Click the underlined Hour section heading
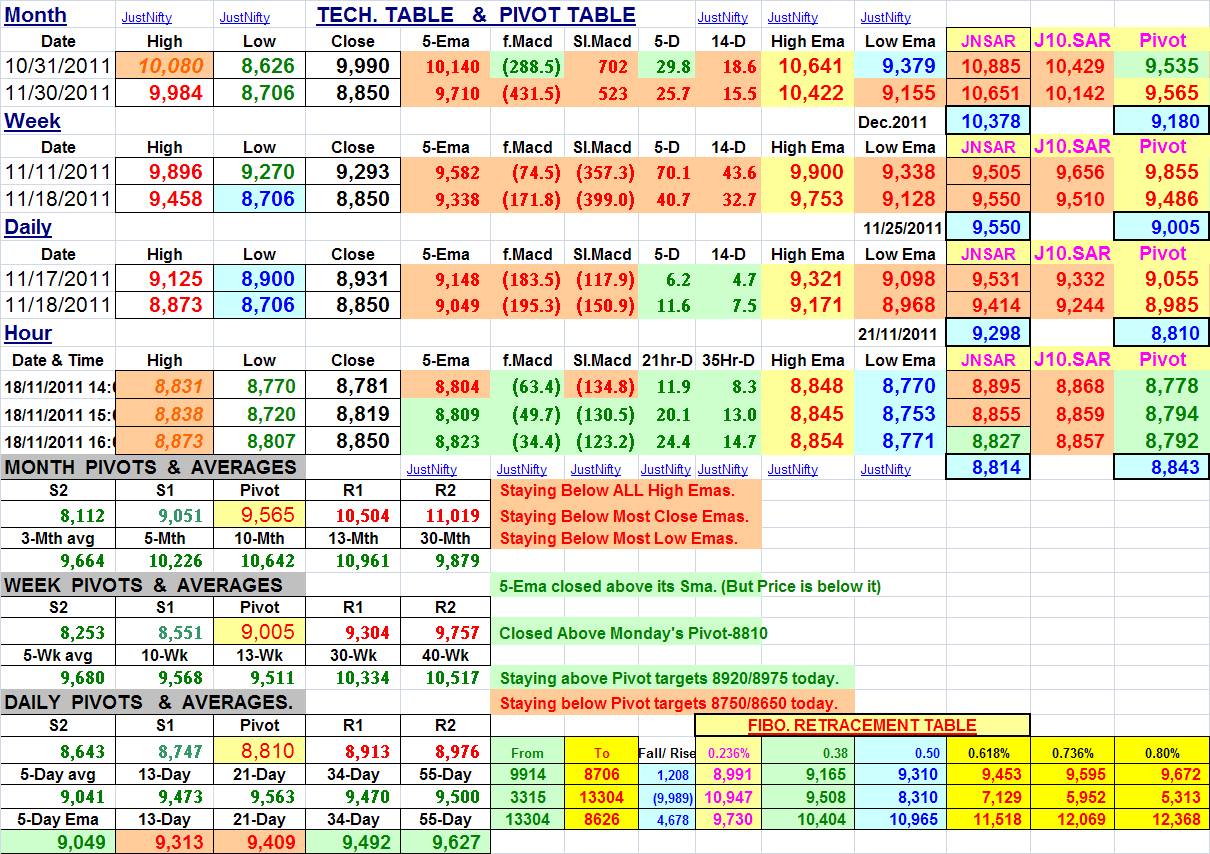The height and width of the screenshot is (854, 1210). tap(28, 333)
